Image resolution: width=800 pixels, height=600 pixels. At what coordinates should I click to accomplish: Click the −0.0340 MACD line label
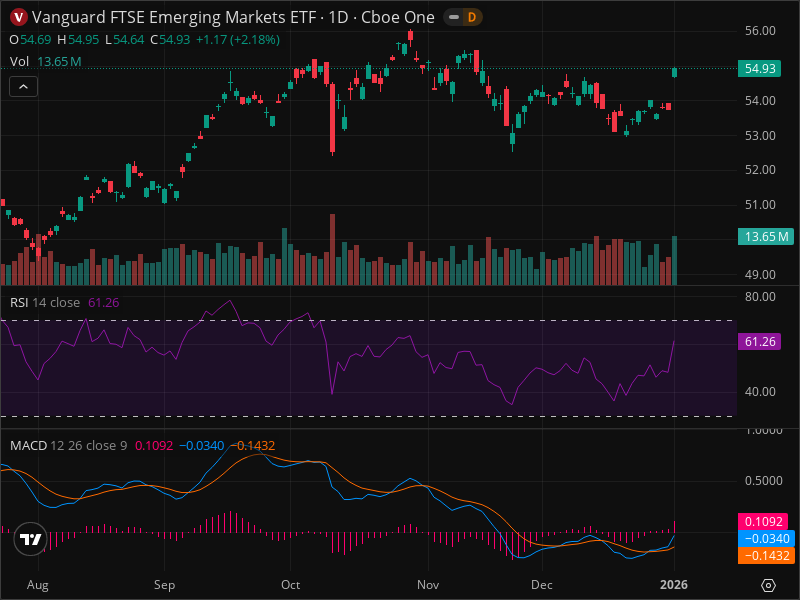click(x=765, y=538)
